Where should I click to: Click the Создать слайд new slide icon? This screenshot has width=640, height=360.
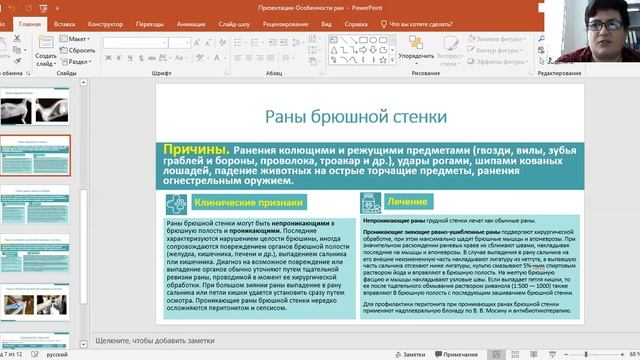tap(45, 42)
